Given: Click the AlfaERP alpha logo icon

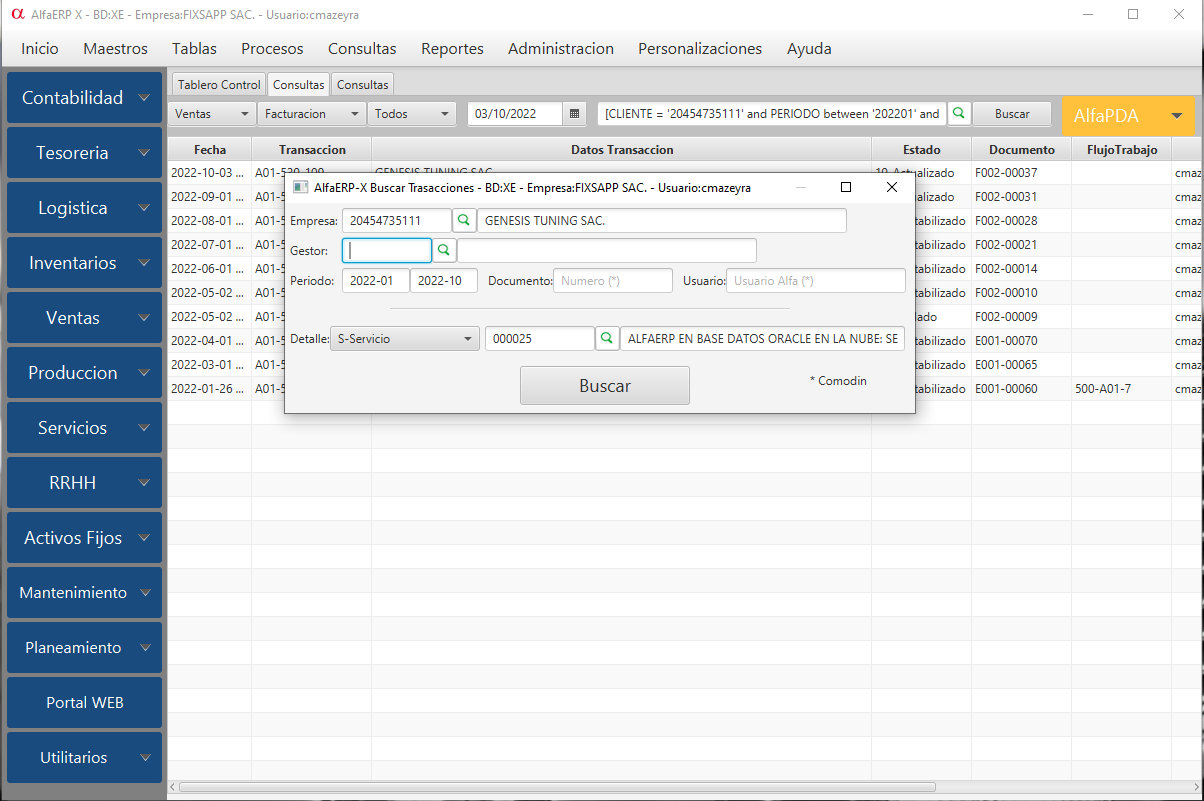Looking at the screenshot, I should (x=17, y=15).
